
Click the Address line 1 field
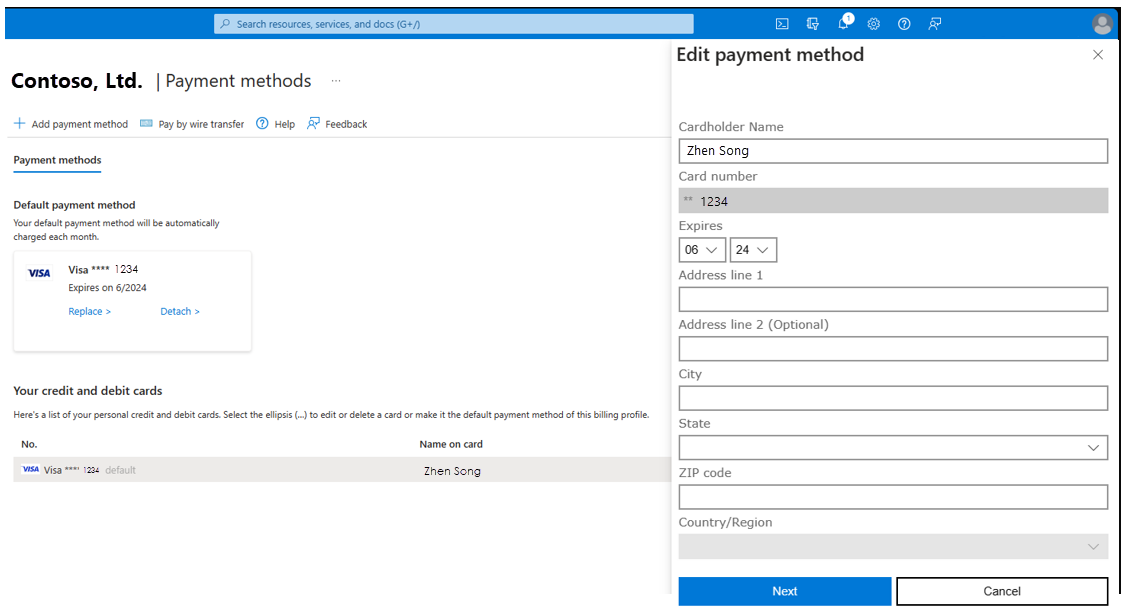tap(893, 299)
